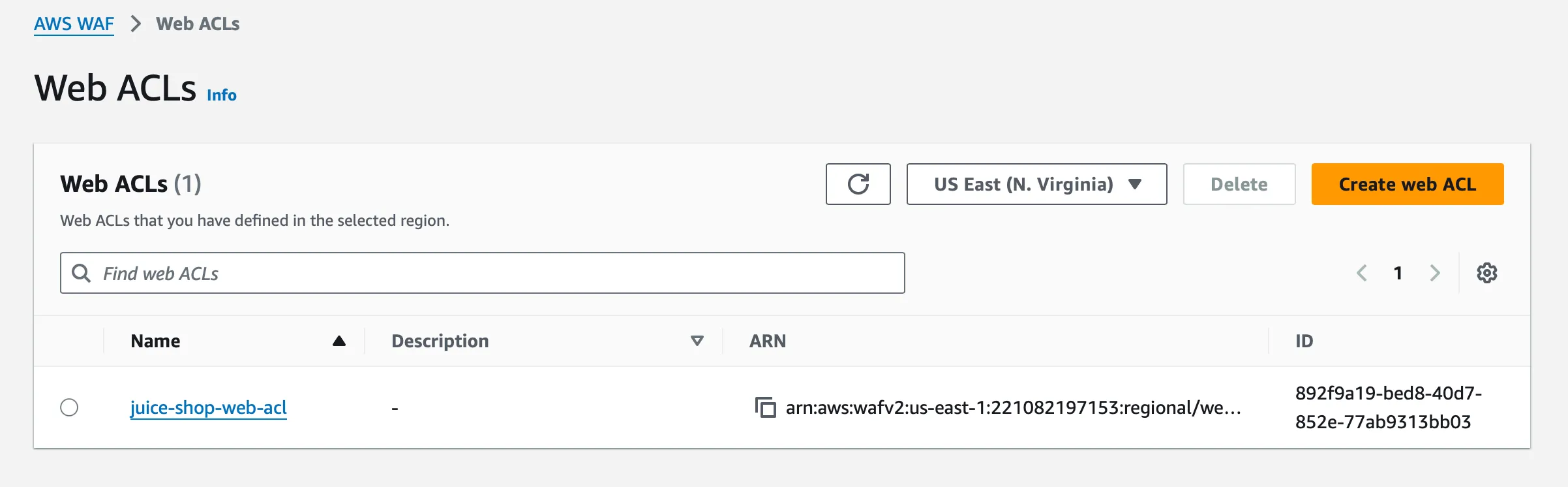Click the search magnifier icon
Screen dimensions: 1568x487
point(81,273)
